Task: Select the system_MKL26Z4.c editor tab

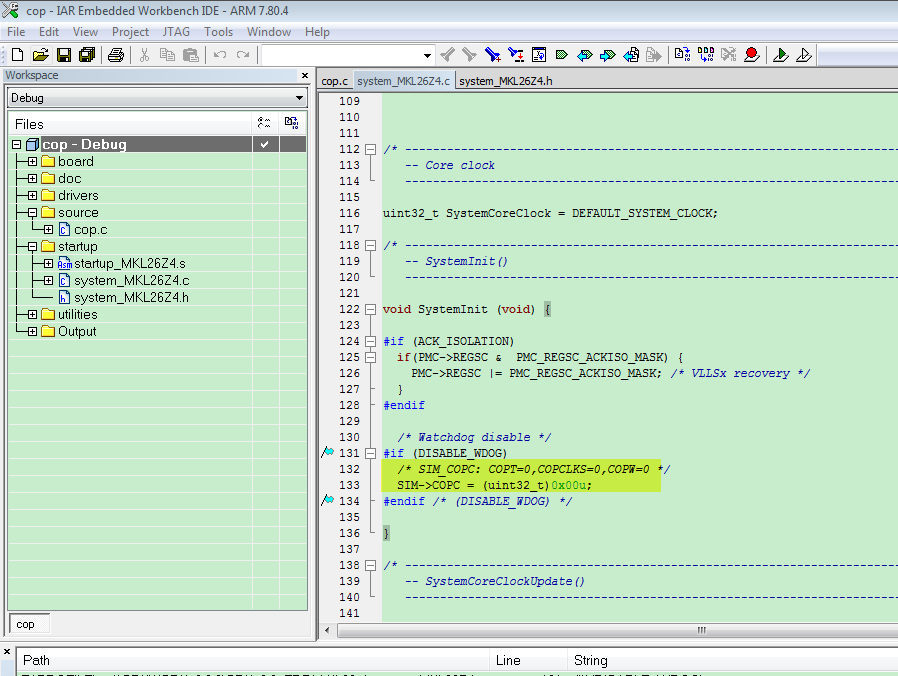Action: 403,81
